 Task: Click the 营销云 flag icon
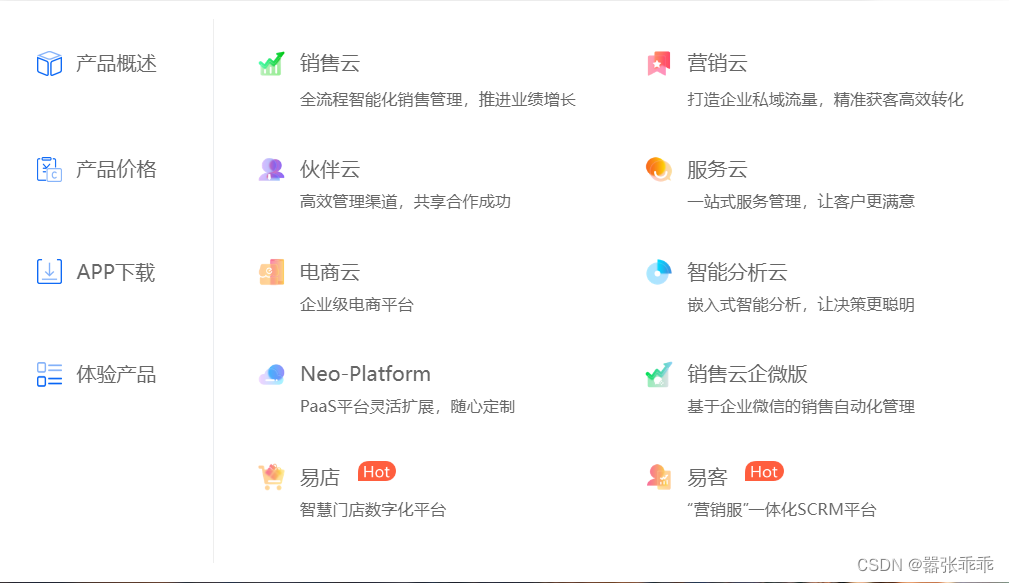(659, 62)
